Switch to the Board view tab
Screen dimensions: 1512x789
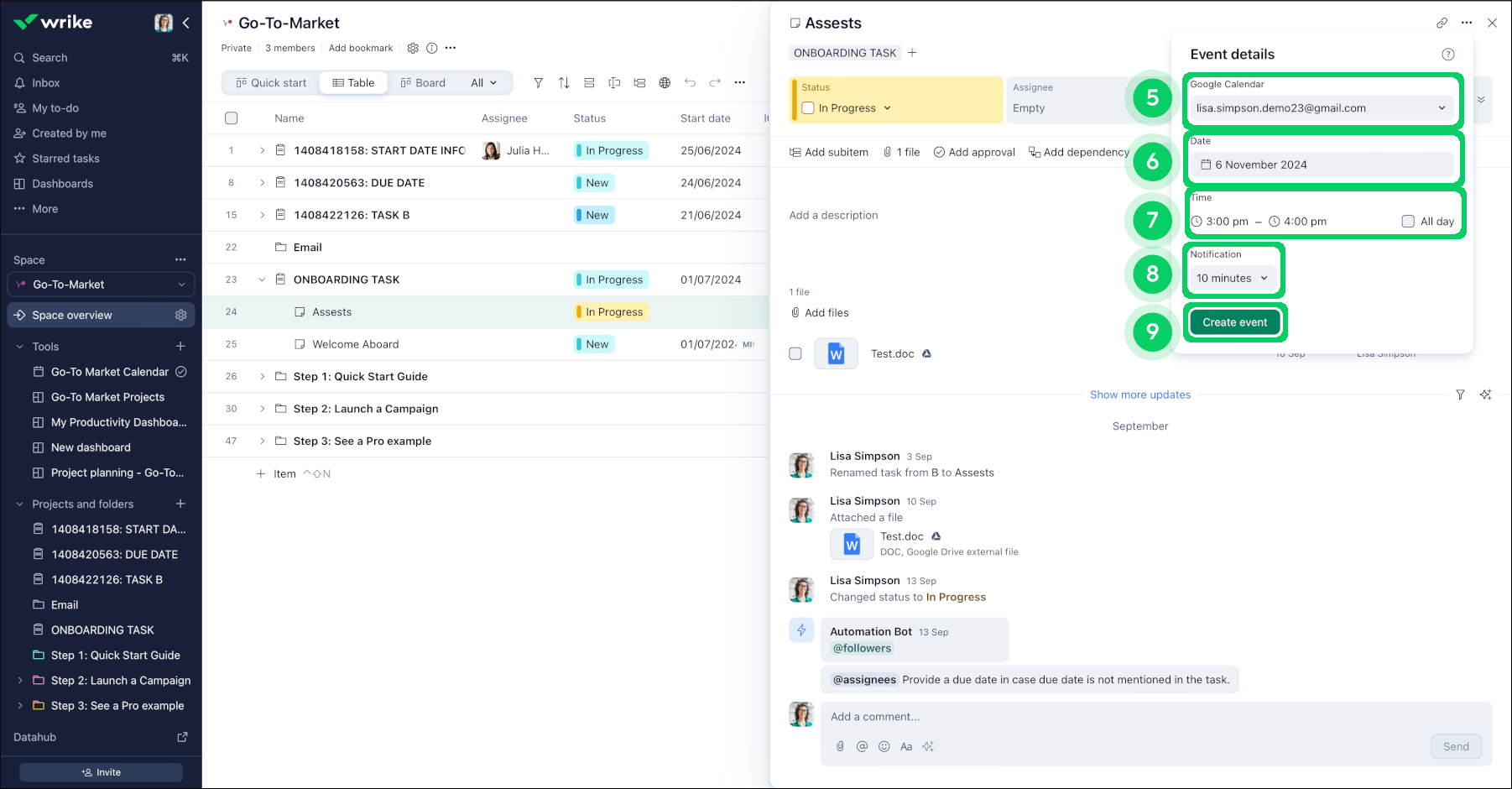point(423,82)
